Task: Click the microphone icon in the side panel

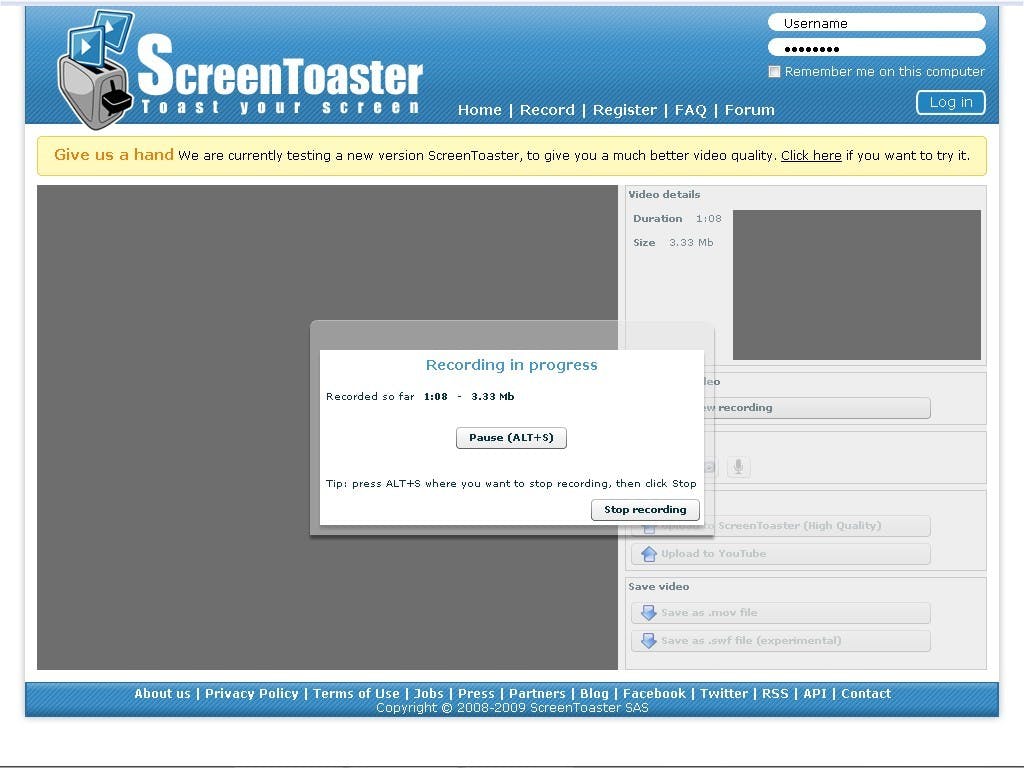Action: tap(738, 467)
